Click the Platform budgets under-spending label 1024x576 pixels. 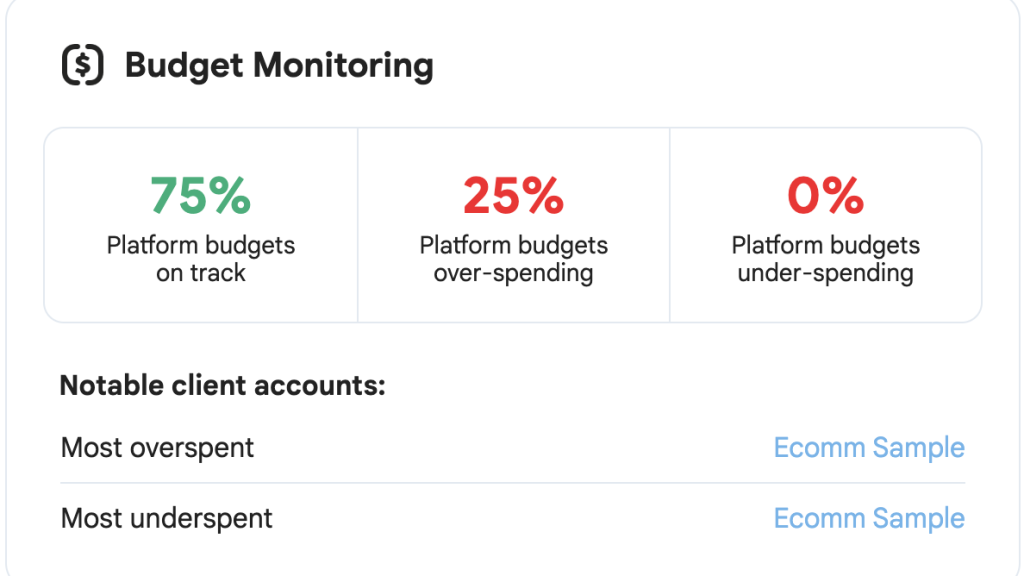coord(825,259)
